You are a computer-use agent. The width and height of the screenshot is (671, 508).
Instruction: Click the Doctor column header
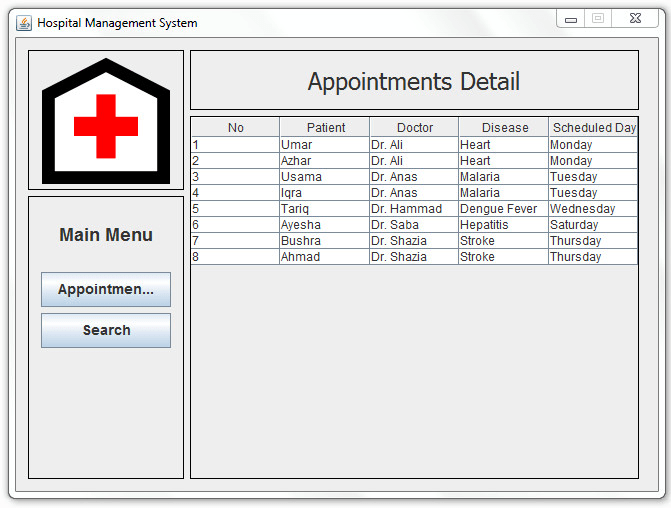tap(414, 128)
